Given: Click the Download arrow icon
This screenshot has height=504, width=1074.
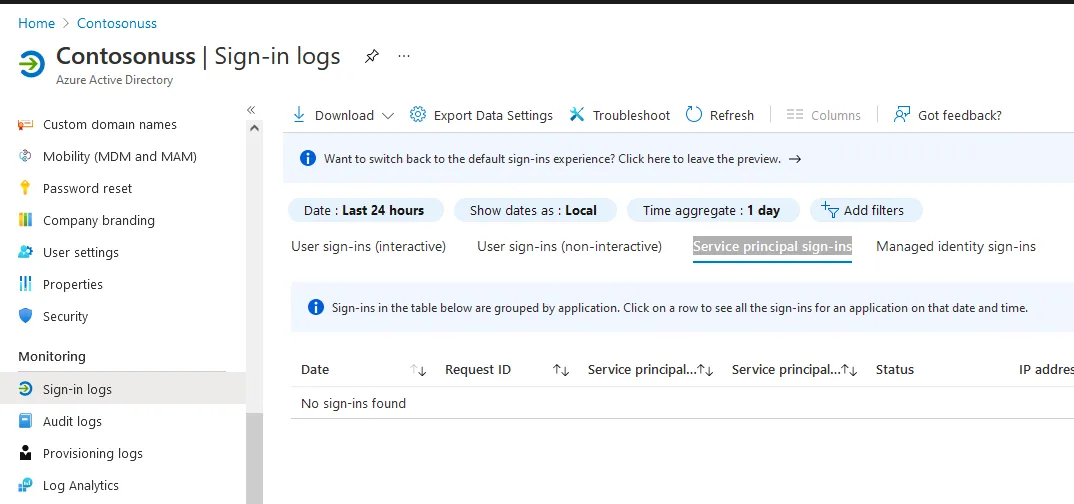Looking at the screenshot, I should coord(299,115).
